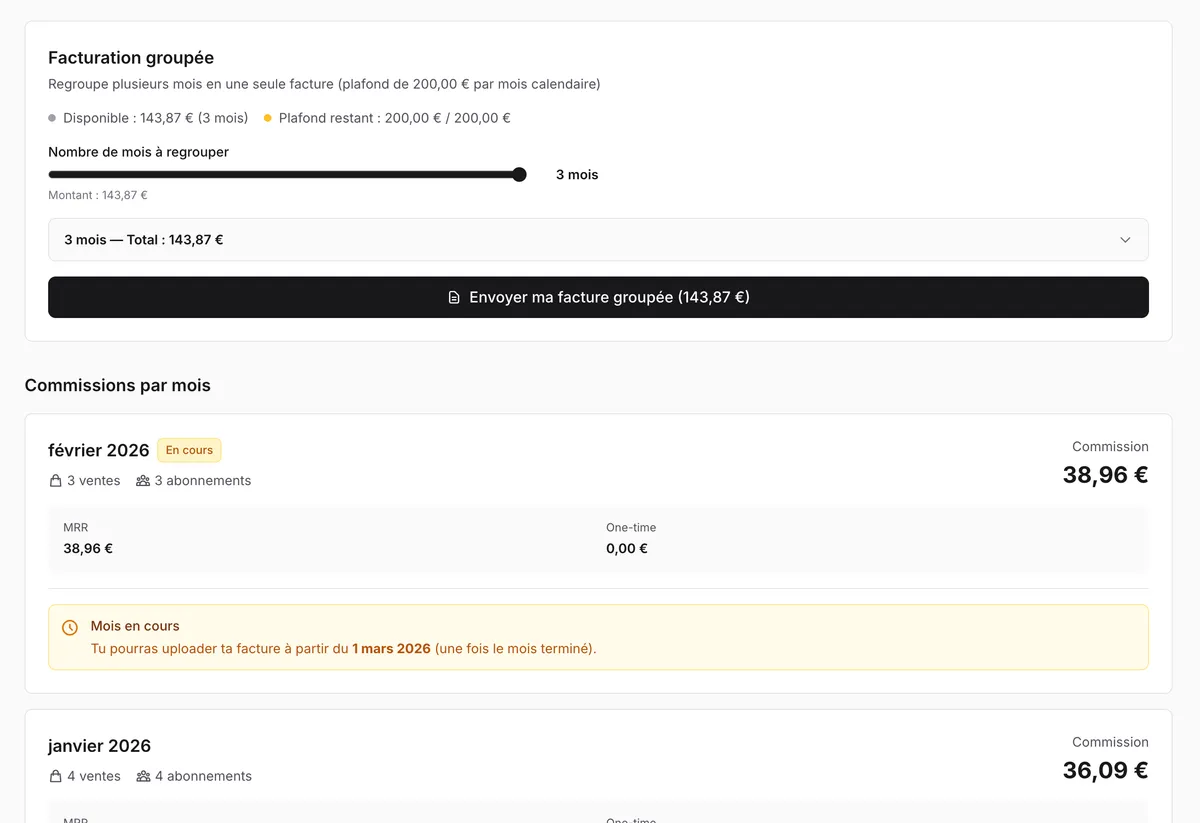This screenshot has width=1200, height=823.
Task: Click the 'En cours' badge for février 2026
Action: coord(189,450)
